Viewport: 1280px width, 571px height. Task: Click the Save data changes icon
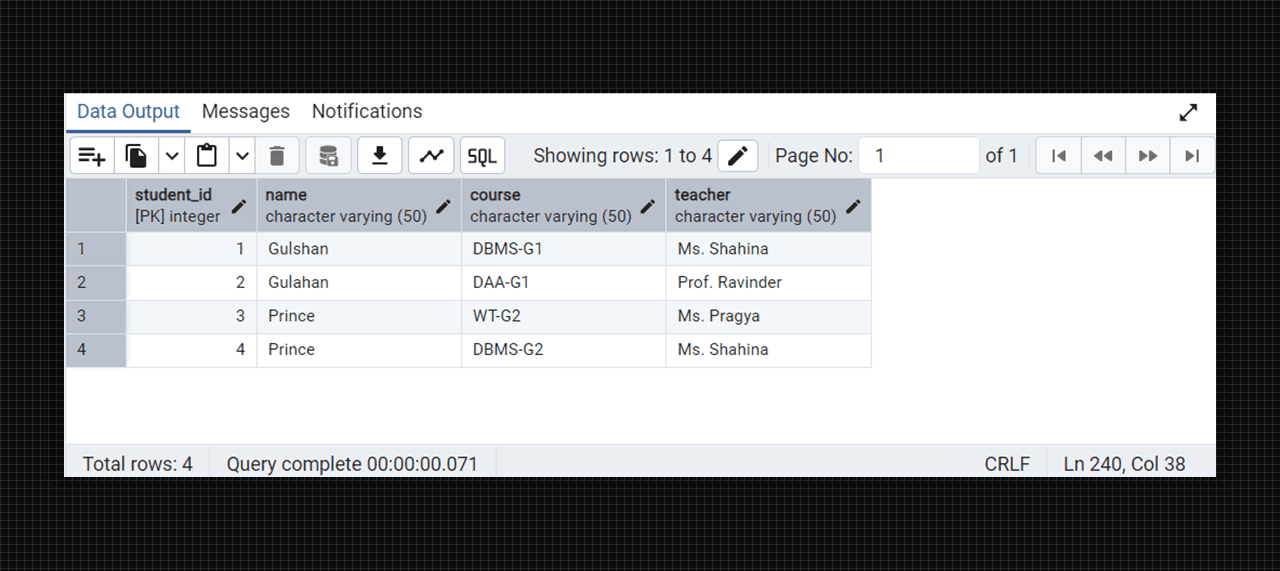(328, 156)
